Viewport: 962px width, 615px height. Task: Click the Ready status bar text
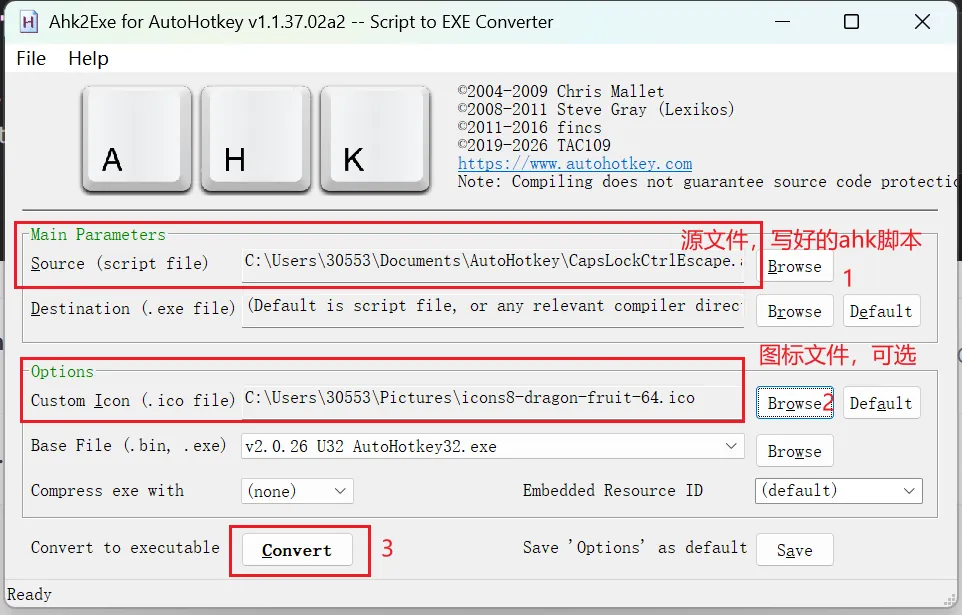coord(29,594)
